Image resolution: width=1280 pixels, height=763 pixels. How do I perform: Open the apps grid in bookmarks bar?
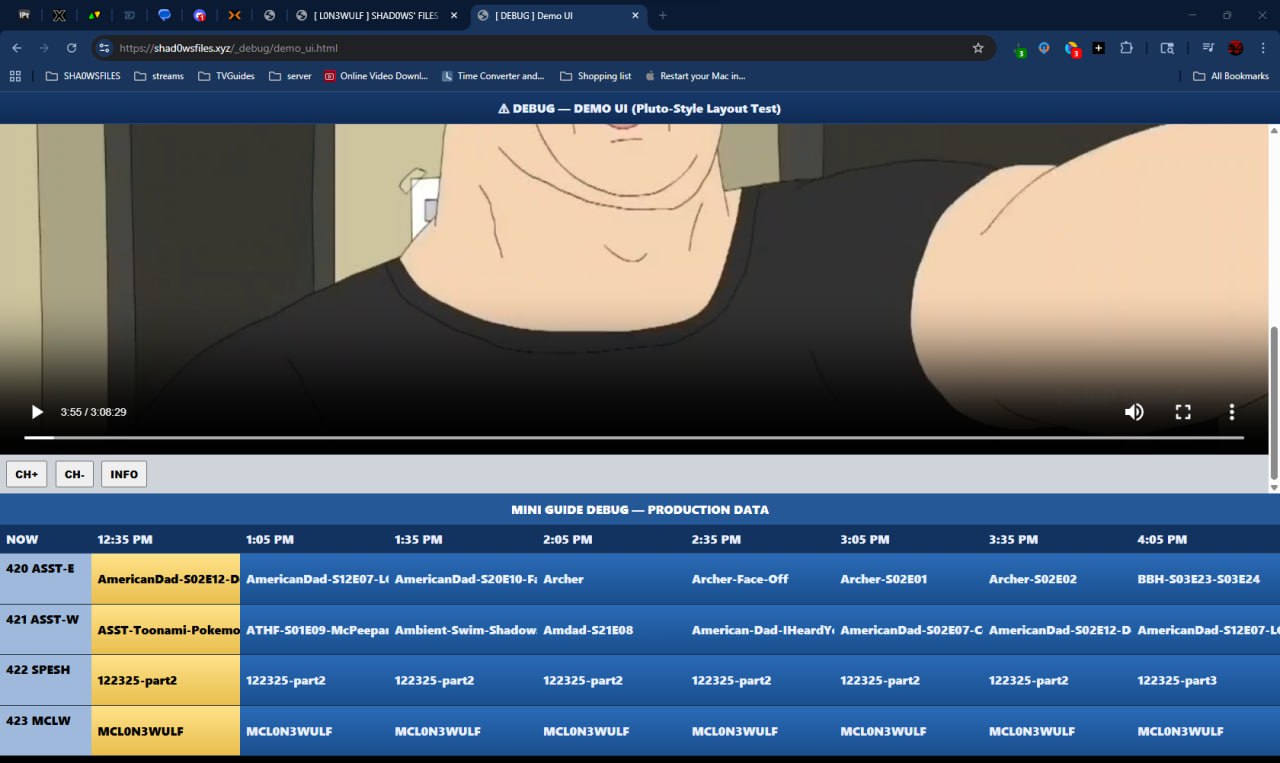15,76
